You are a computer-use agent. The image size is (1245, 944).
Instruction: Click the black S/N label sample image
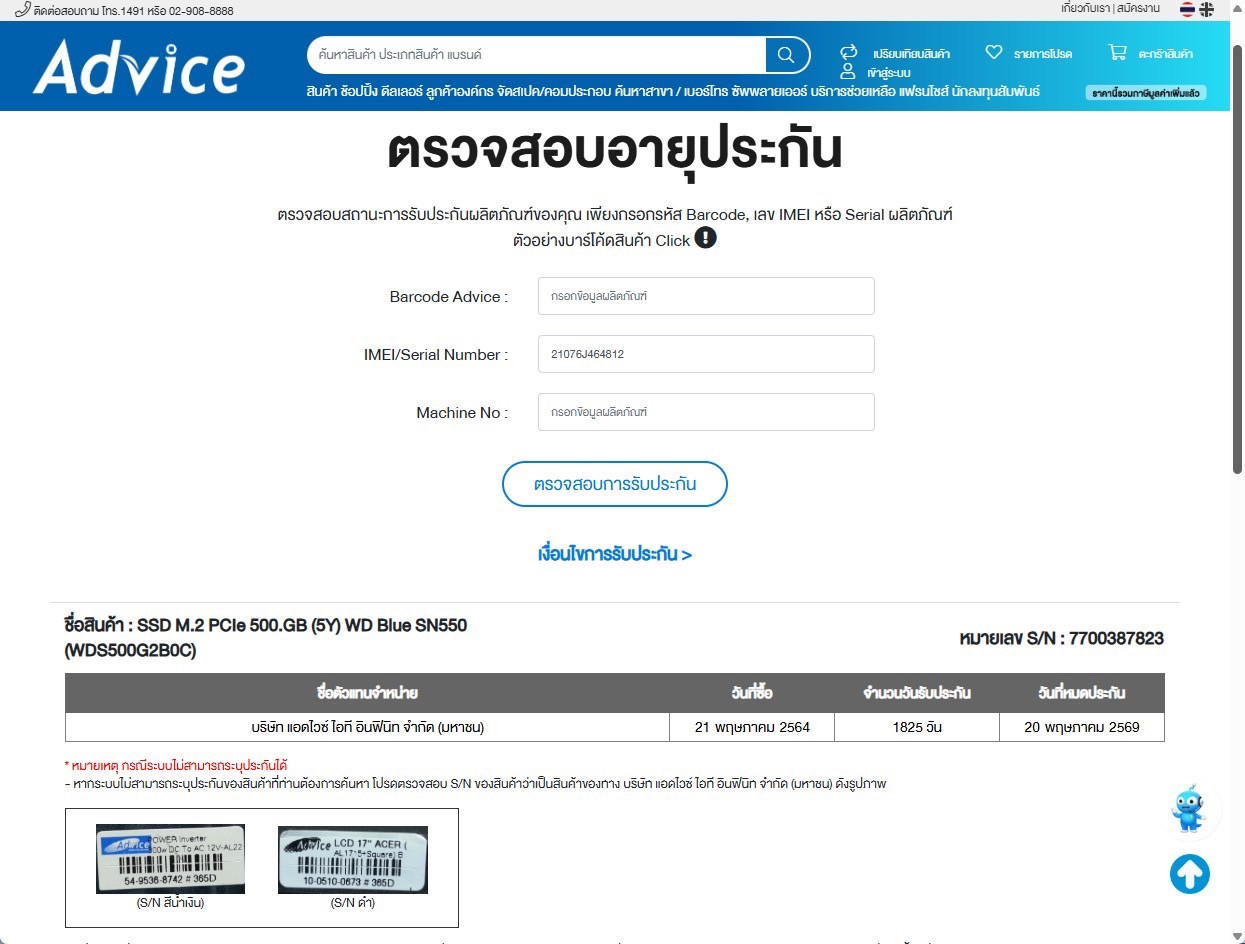click(353, 859)
